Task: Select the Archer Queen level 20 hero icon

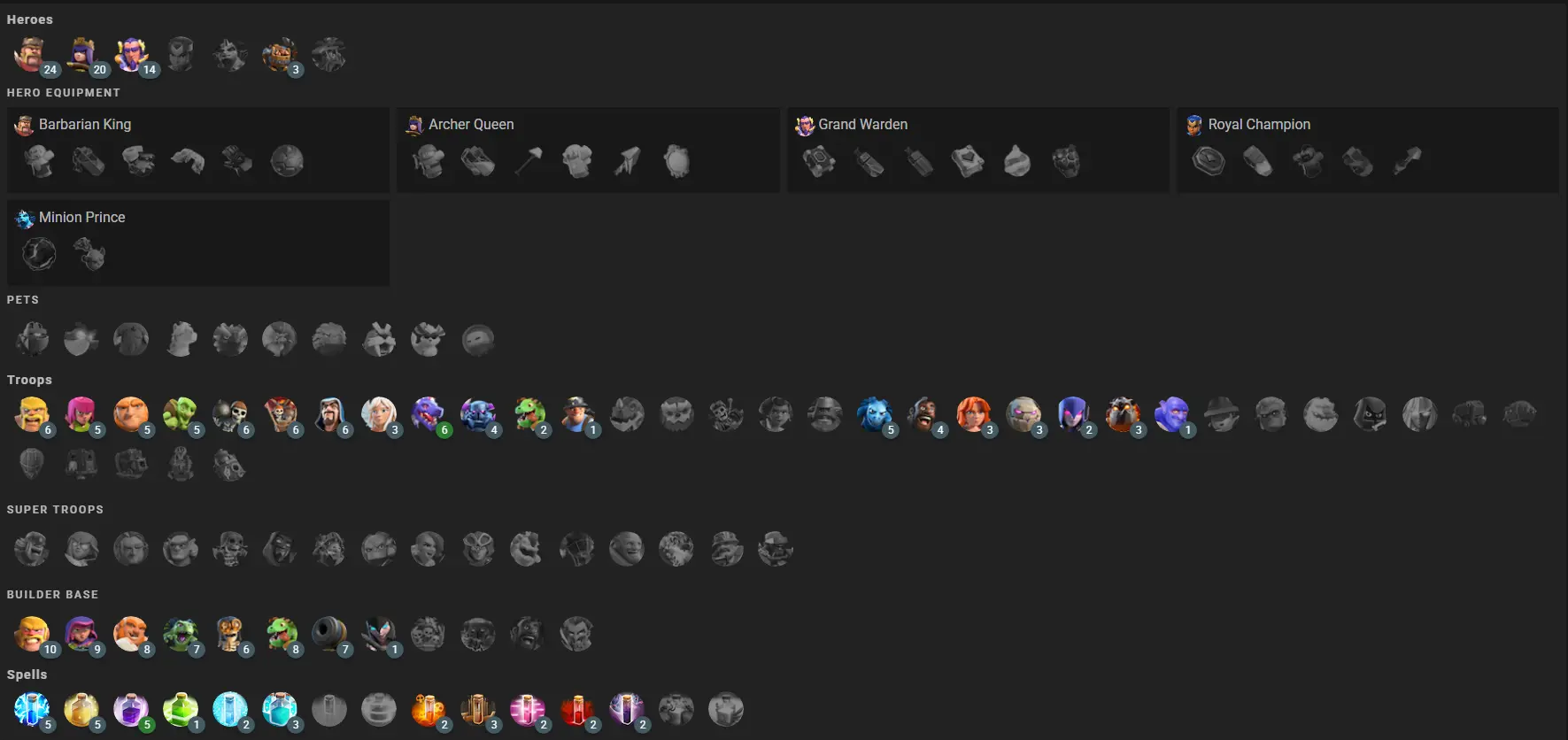Action: pos(81,55)
